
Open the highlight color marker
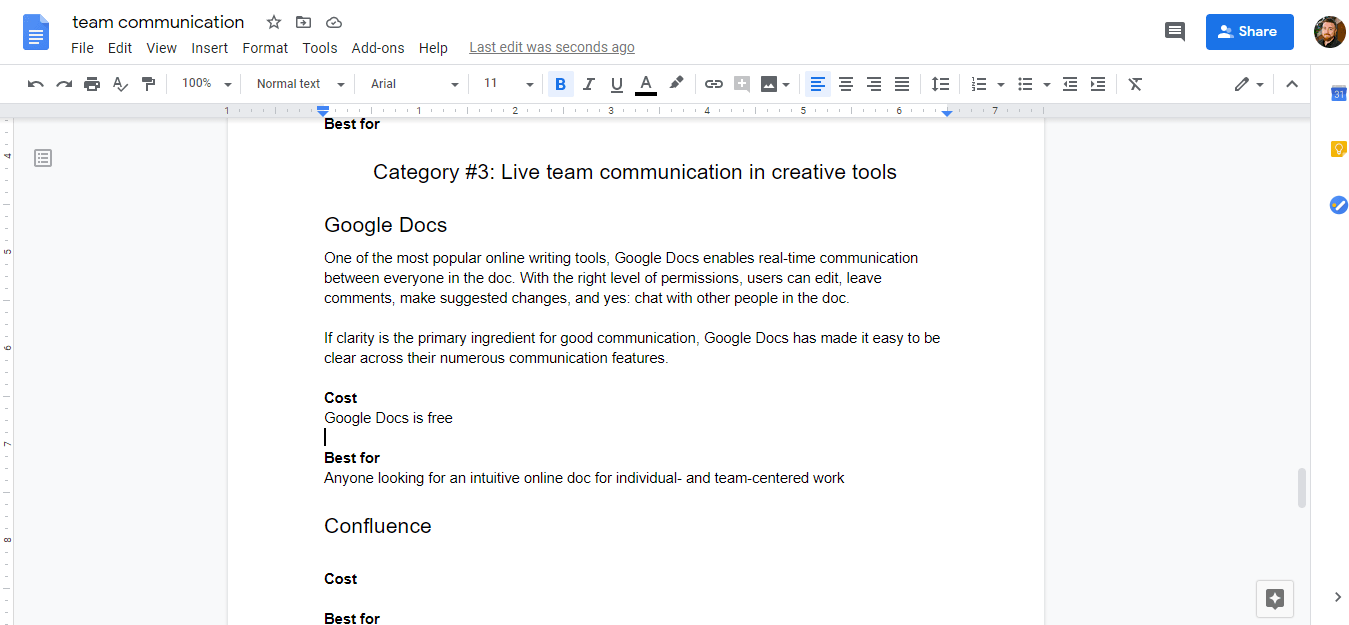676,84
